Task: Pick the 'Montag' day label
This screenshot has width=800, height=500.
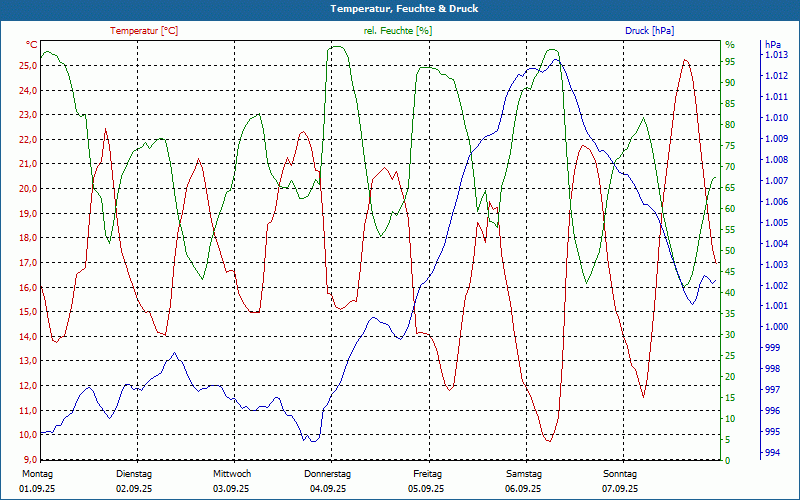Action: click(x=37, y=474)
